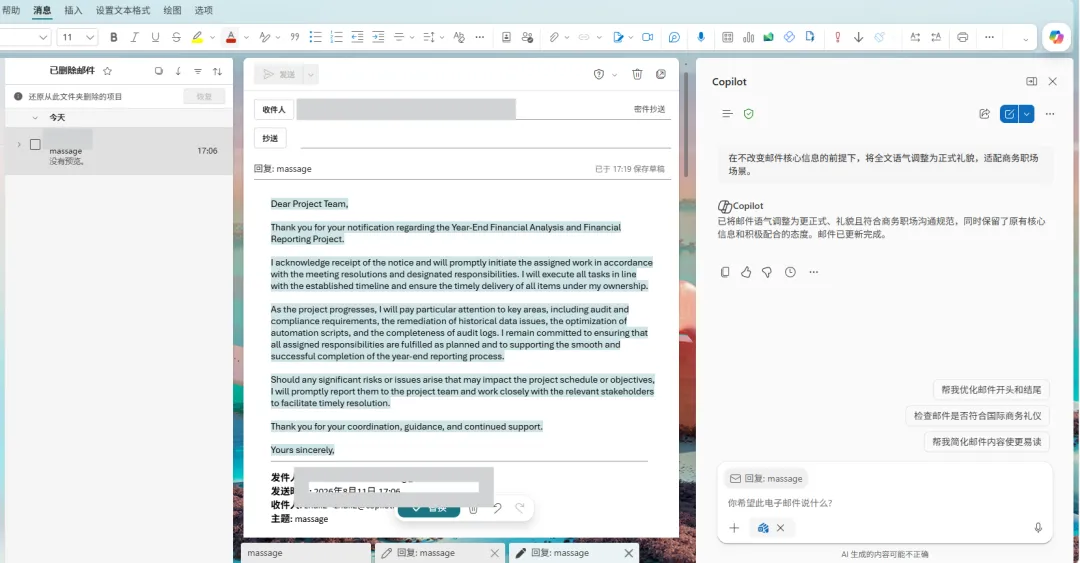This screenshot has width=1080, height=563.
Task: Switch to the 插入 tab
Action: (73, 10)
